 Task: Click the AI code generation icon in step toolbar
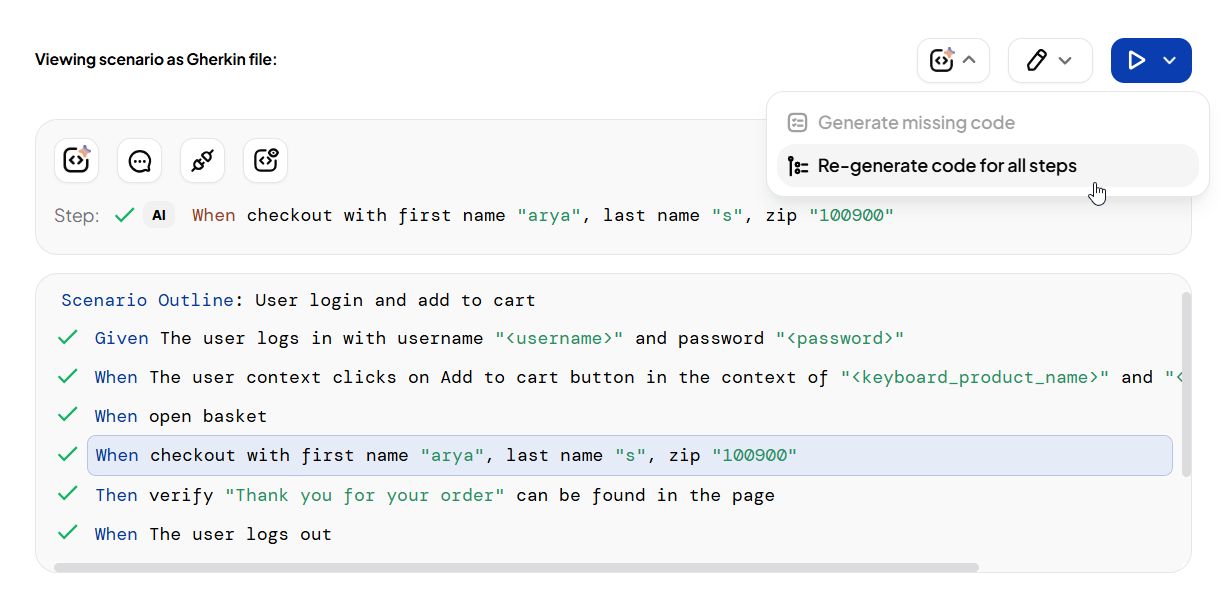click(x=77, y=160)
